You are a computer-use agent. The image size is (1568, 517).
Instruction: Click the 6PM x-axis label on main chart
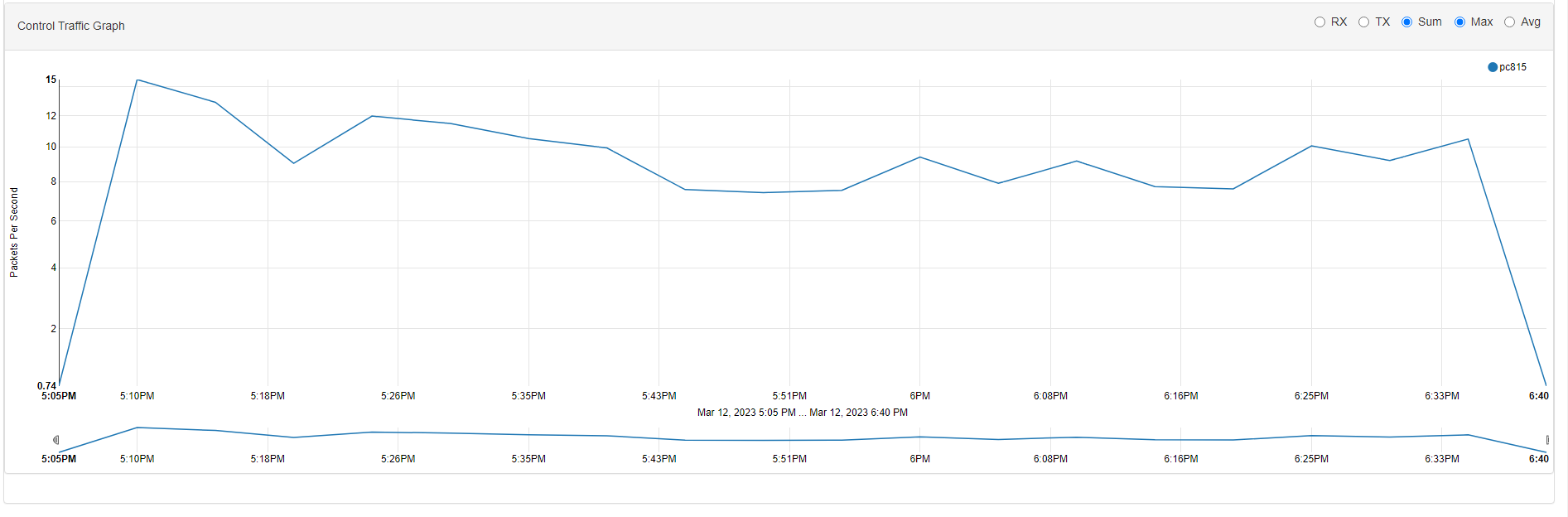point(920,396)
